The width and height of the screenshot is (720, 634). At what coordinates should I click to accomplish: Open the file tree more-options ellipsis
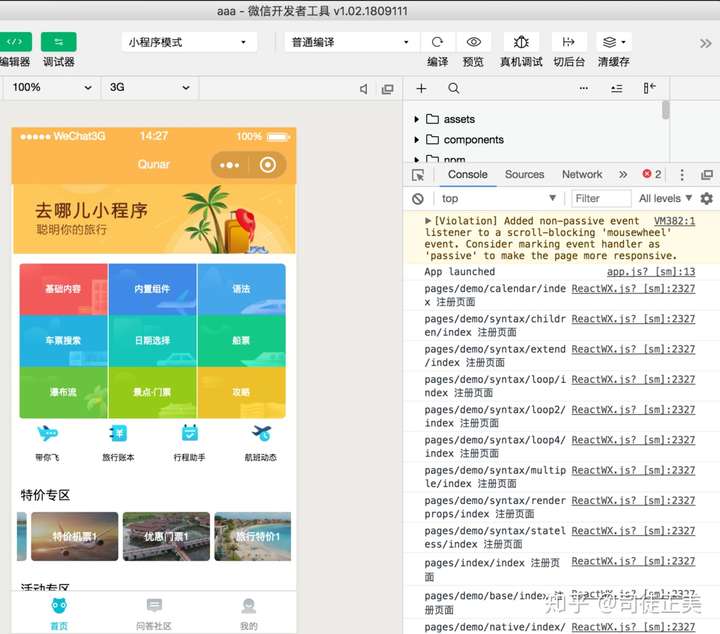coord(584,88)
